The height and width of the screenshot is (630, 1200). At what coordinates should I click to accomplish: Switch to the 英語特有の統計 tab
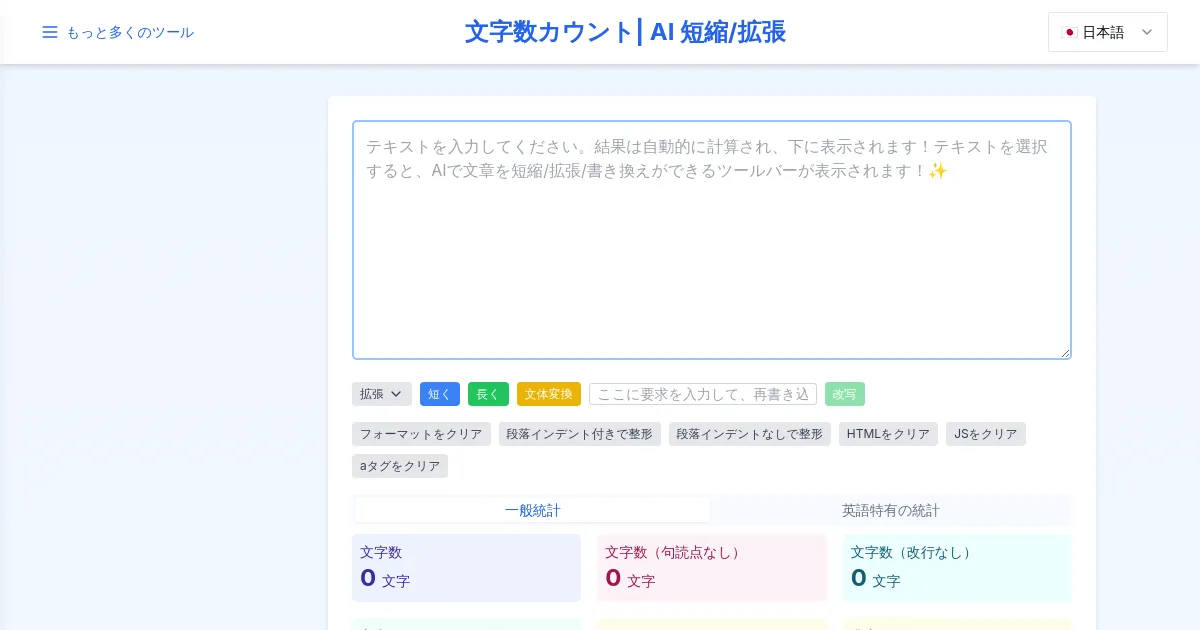(890, 510)
